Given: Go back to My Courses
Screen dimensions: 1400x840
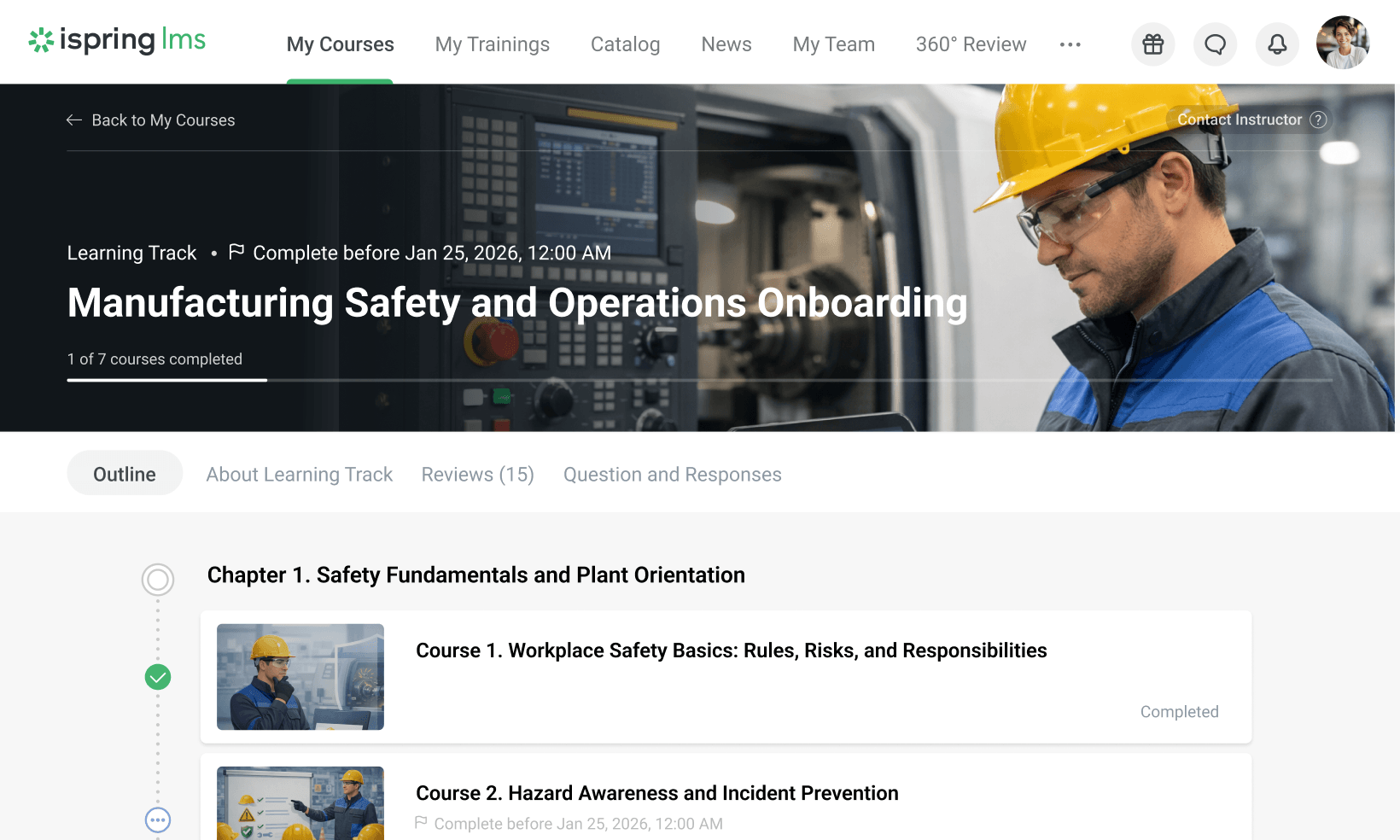Looking at the screenshot, I should [151, 120].
